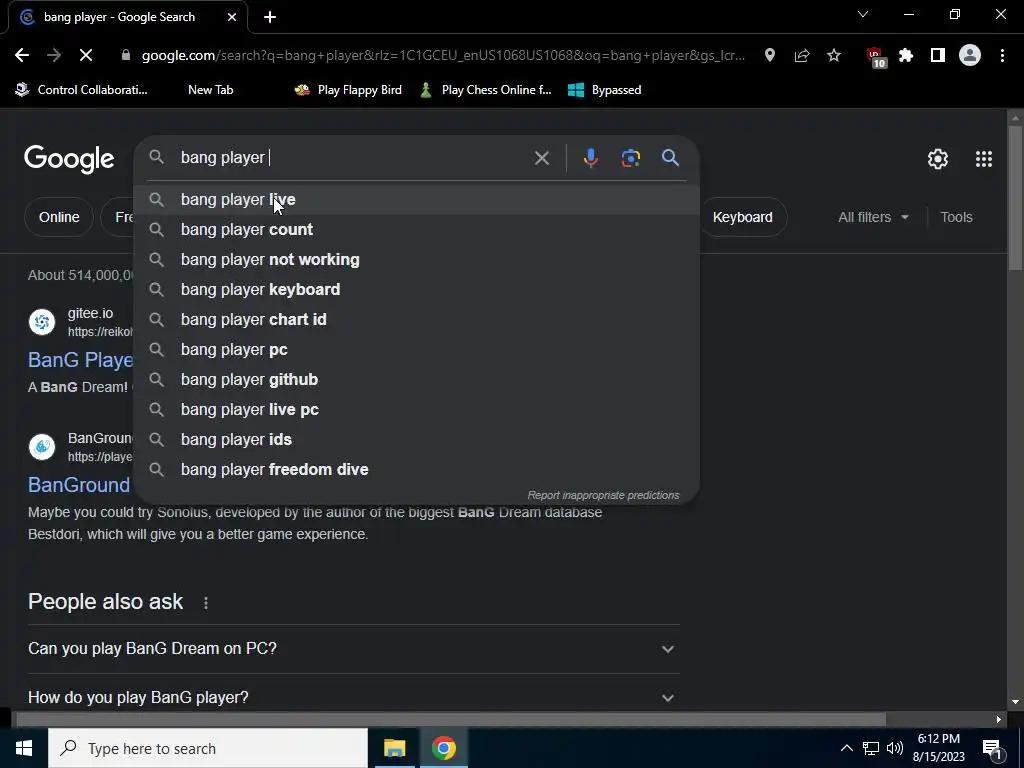Go to Google home via the logo
The image size is (1024, 768).
[x=69, y=159]
